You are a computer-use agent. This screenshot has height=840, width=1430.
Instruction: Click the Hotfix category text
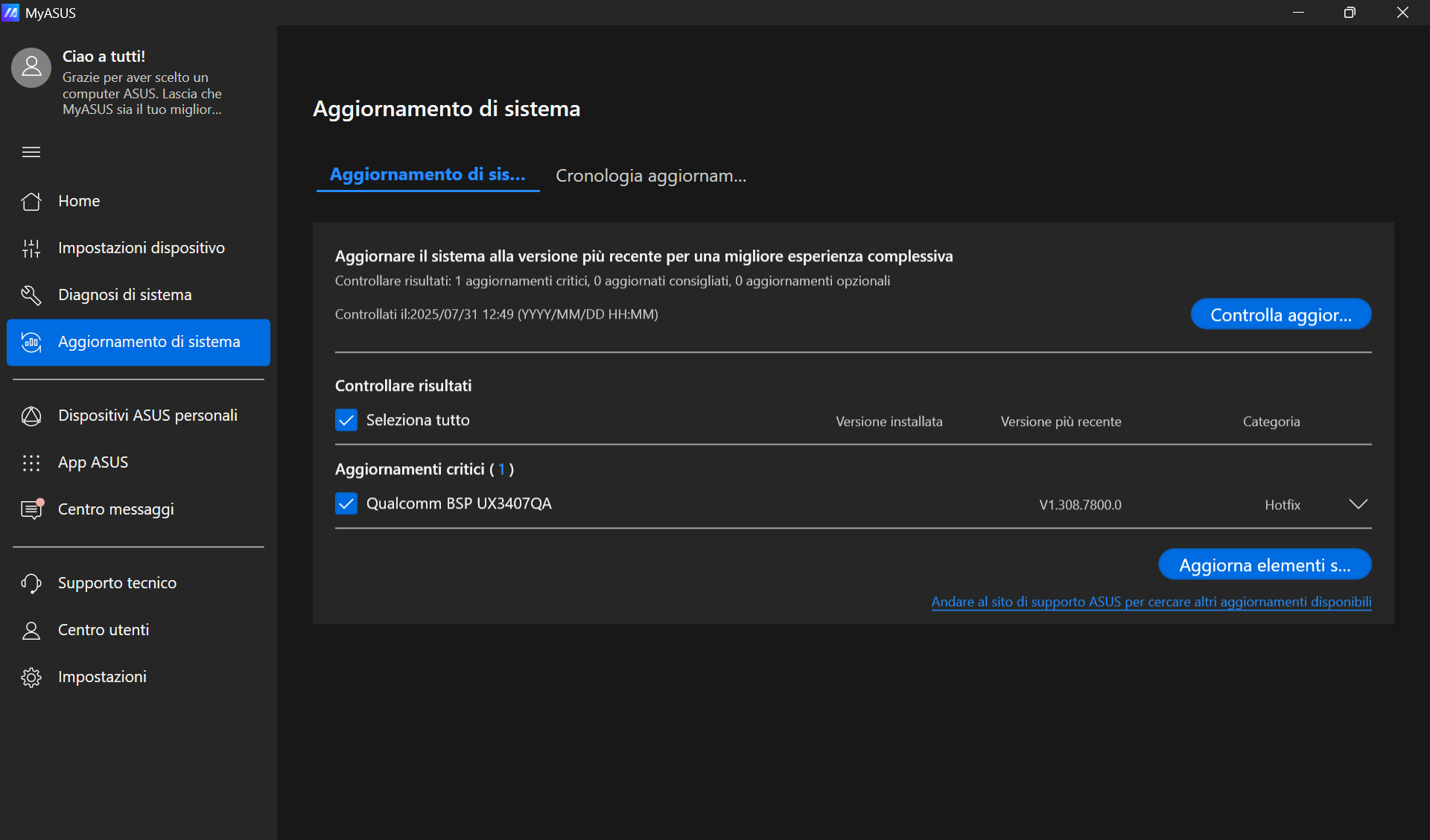(1283, 505)
